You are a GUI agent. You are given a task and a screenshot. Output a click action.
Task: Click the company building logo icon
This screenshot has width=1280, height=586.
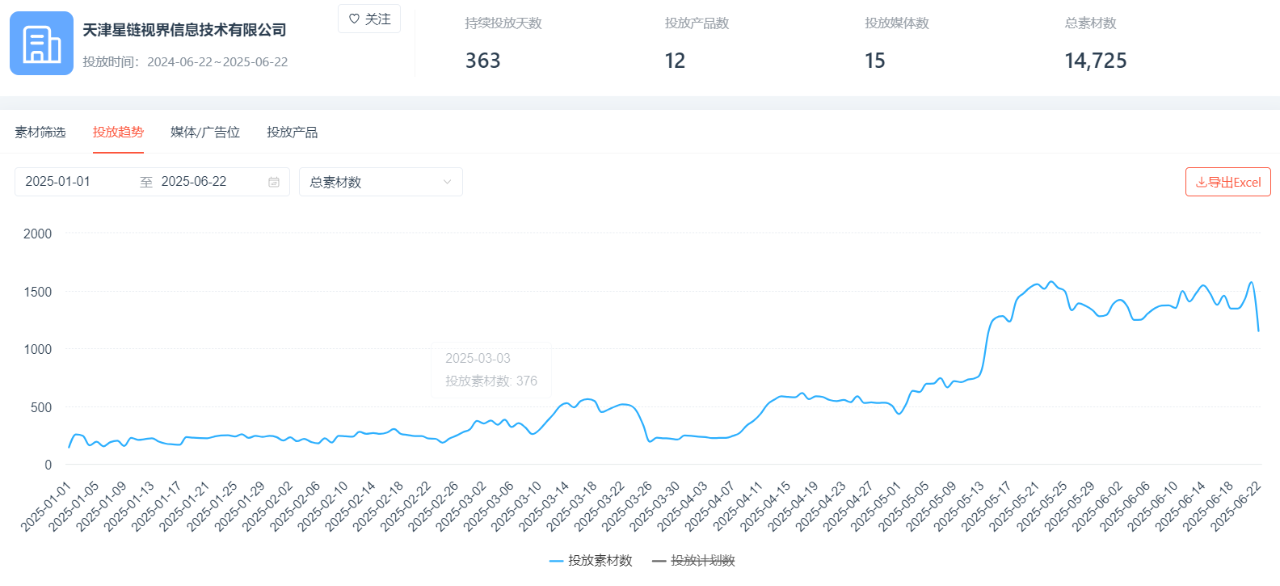click(41, 43)
